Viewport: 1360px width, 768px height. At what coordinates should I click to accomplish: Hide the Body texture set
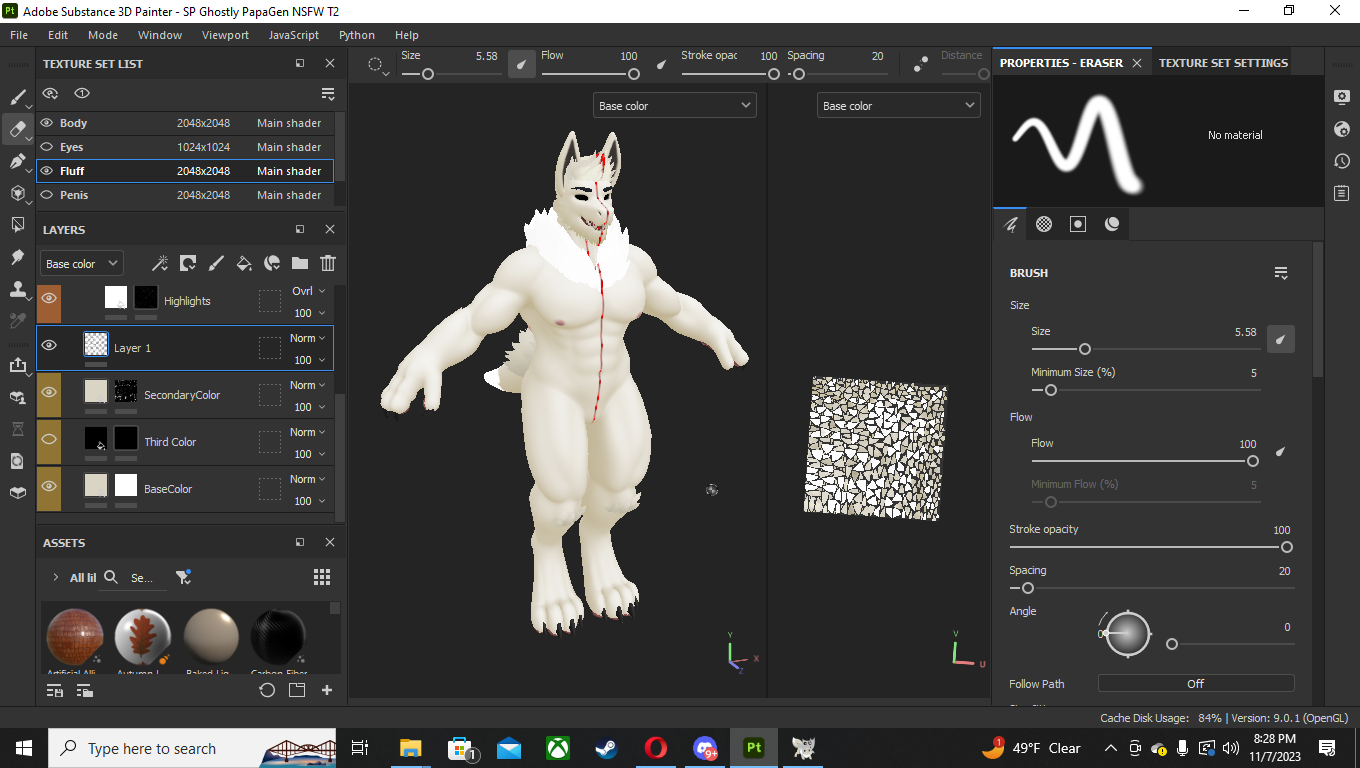click(47, 123)
